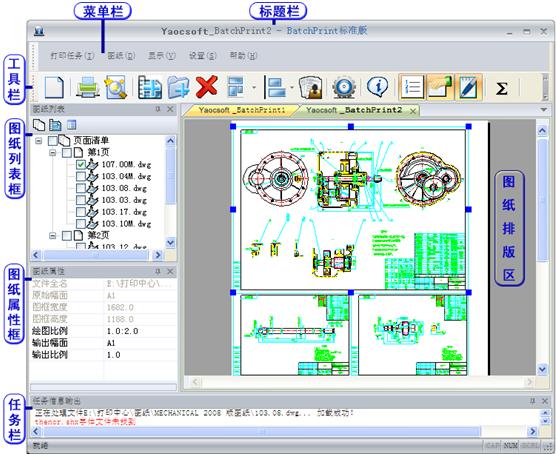The width and height of the screenshot is (556, 455).
Task: Pin the 任务信息输出 panel
Action: pos(532,401)
